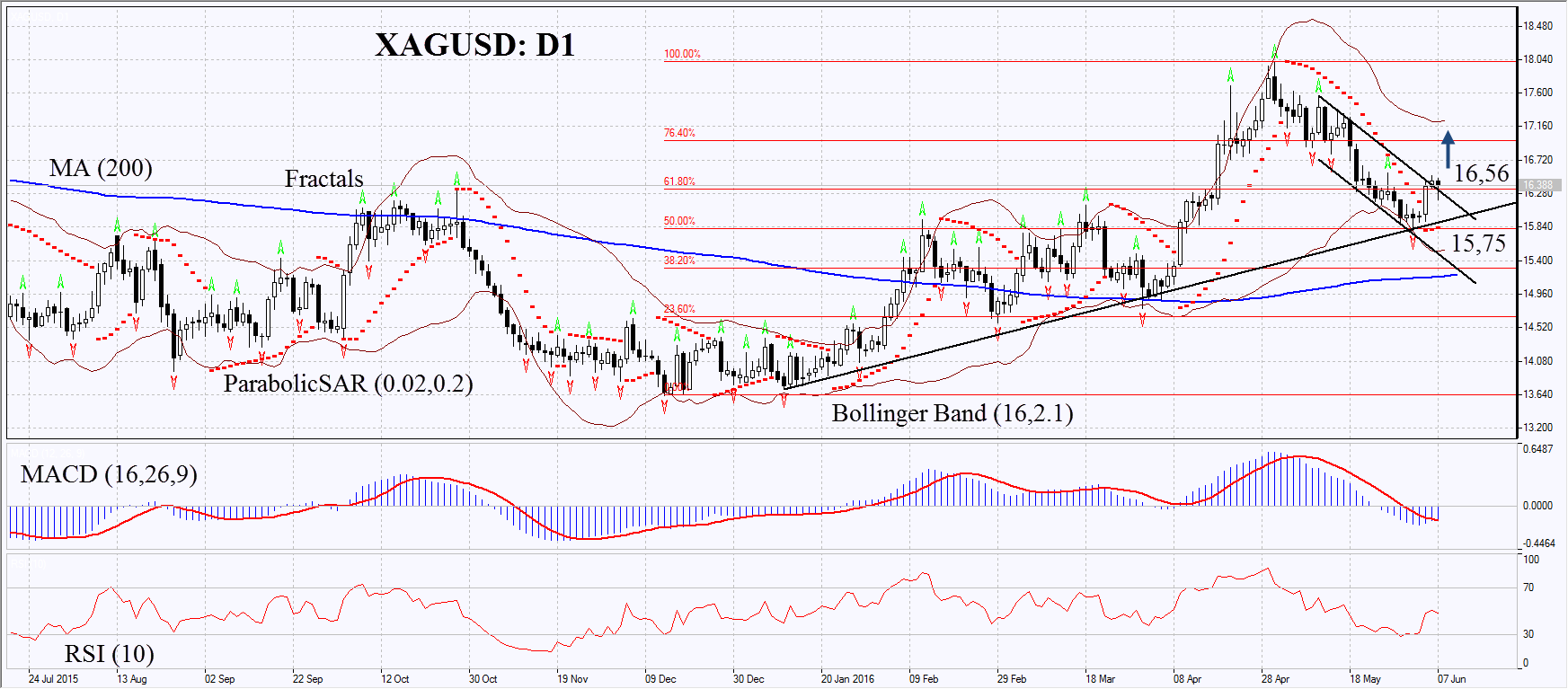Select the 30 Oct date label

[483, 679]
